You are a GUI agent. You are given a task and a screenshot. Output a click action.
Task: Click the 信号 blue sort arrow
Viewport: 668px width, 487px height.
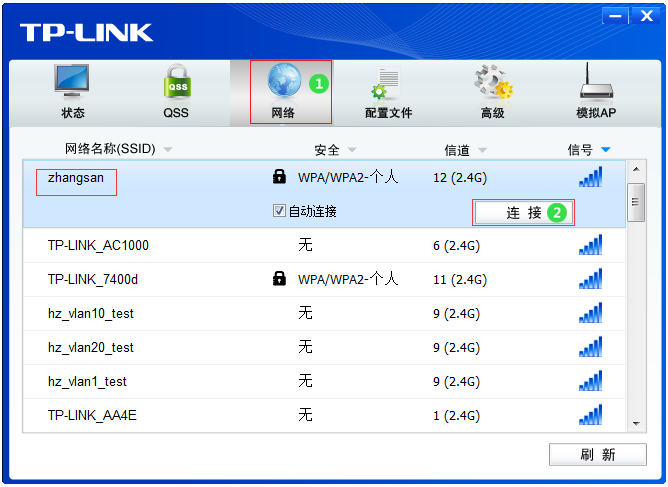(605, 150)
